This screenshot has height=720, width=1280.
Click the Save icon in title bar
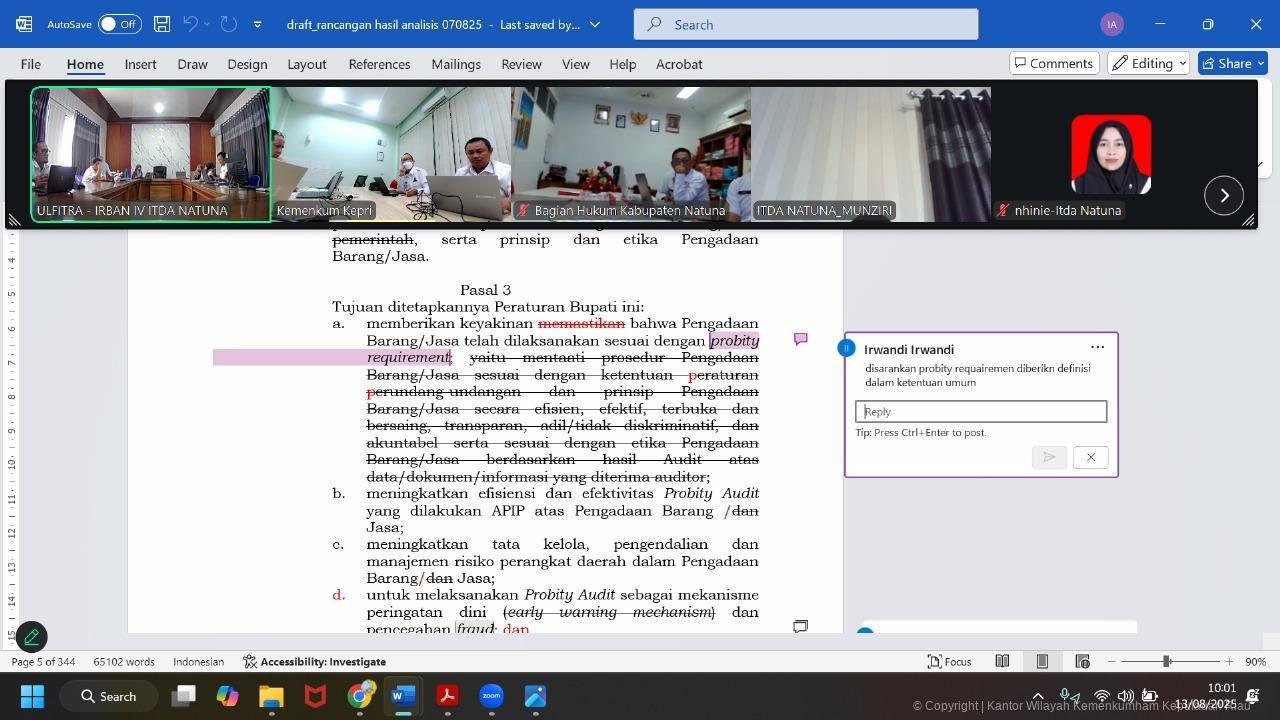(161, 24)
